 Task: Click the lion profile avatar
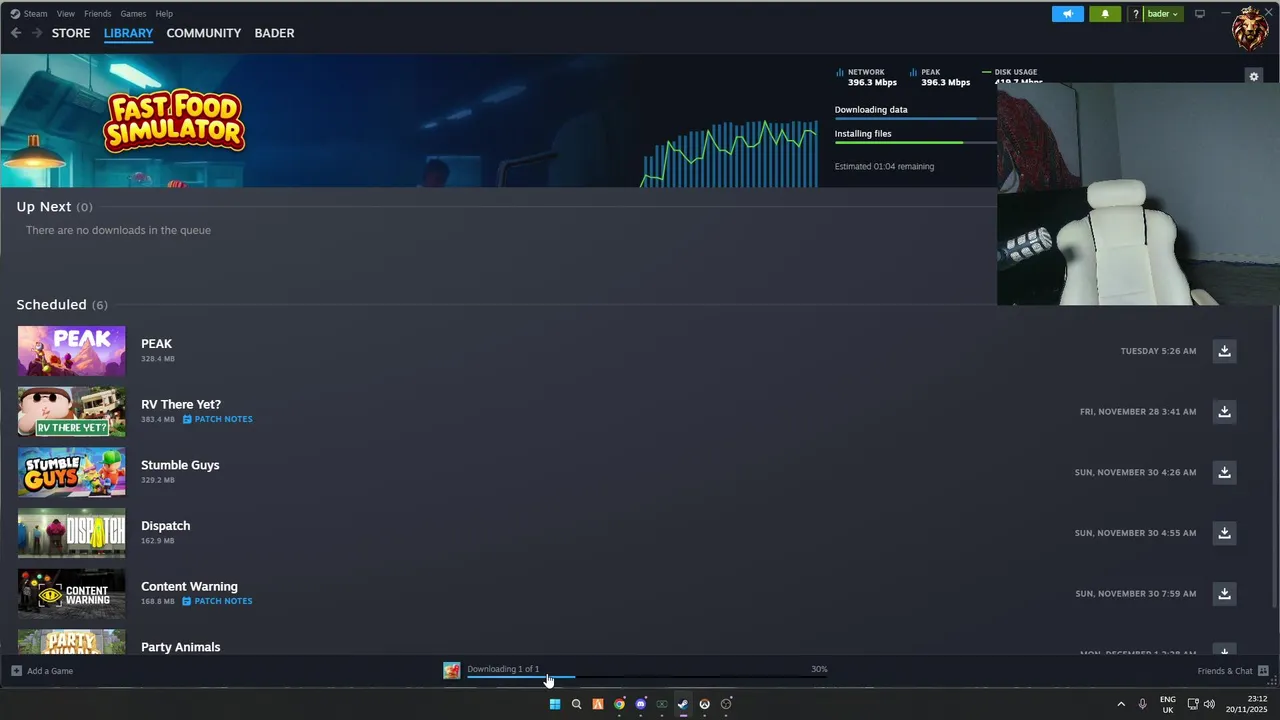click(1250, 28)
